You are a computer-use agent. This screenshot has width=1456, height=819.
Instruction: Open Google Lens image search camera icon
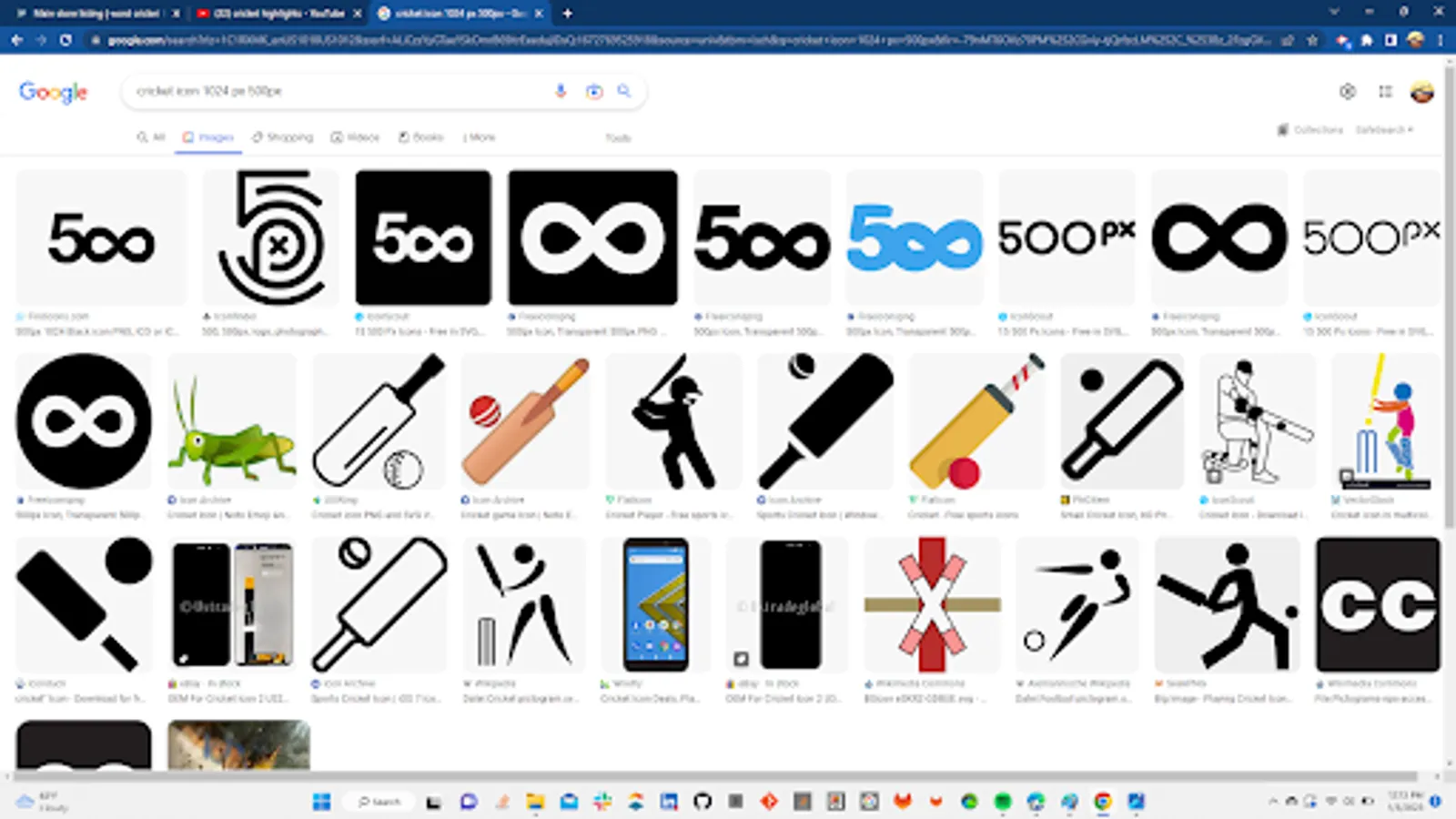point(594,91)
